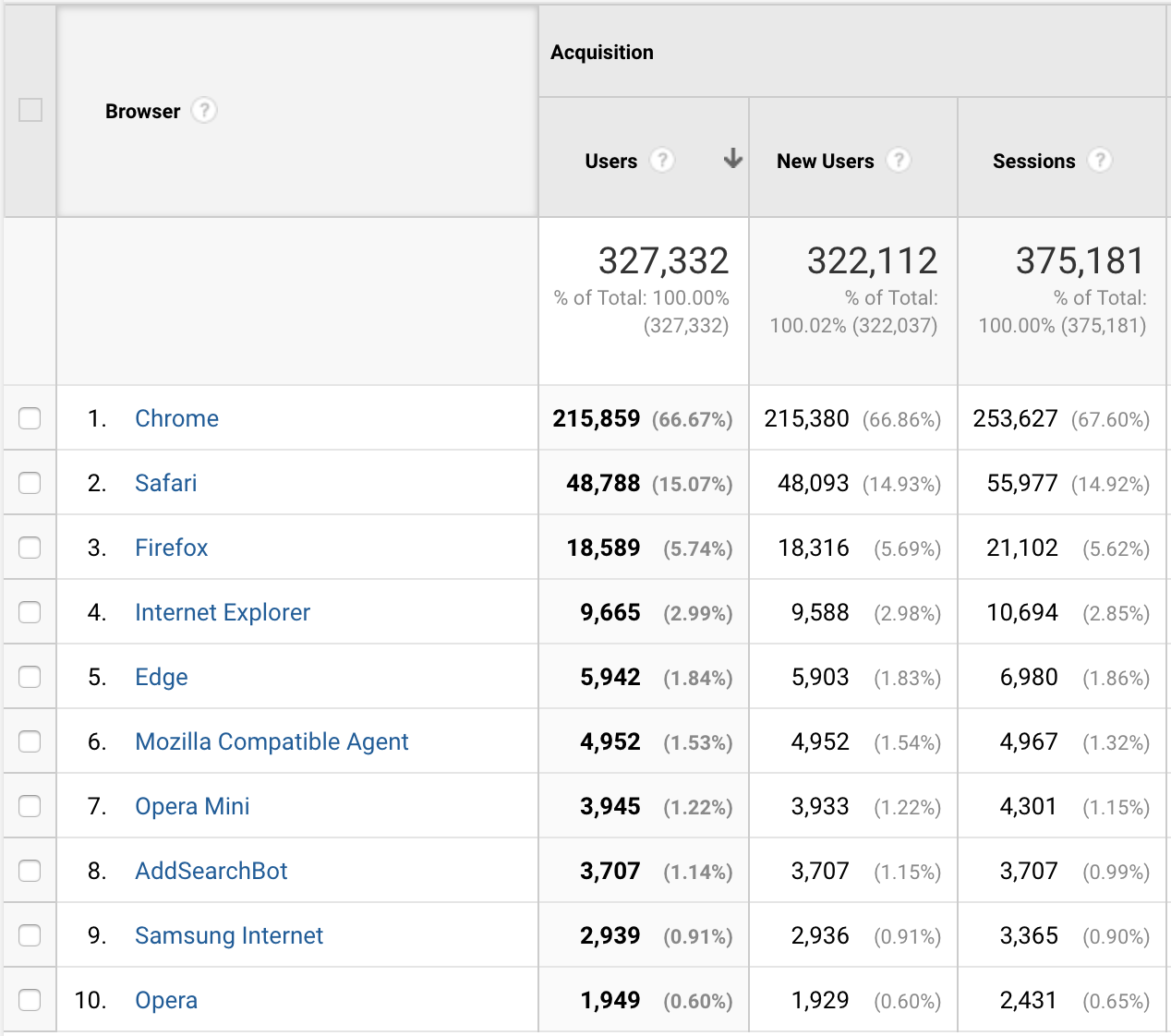1171x1036 pixels.
Task: Click Firefox sessions value 21,102
Action: click(x=1022, y=548)
